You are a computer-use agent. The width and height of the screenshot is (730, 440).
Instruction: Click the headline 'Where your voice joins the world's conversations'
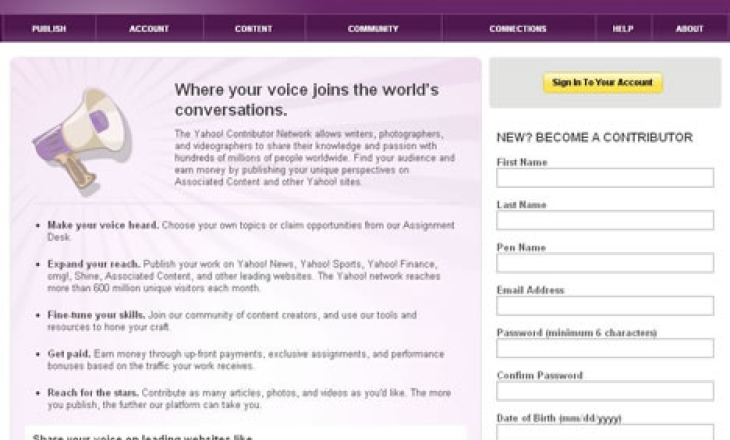point(306,100)
